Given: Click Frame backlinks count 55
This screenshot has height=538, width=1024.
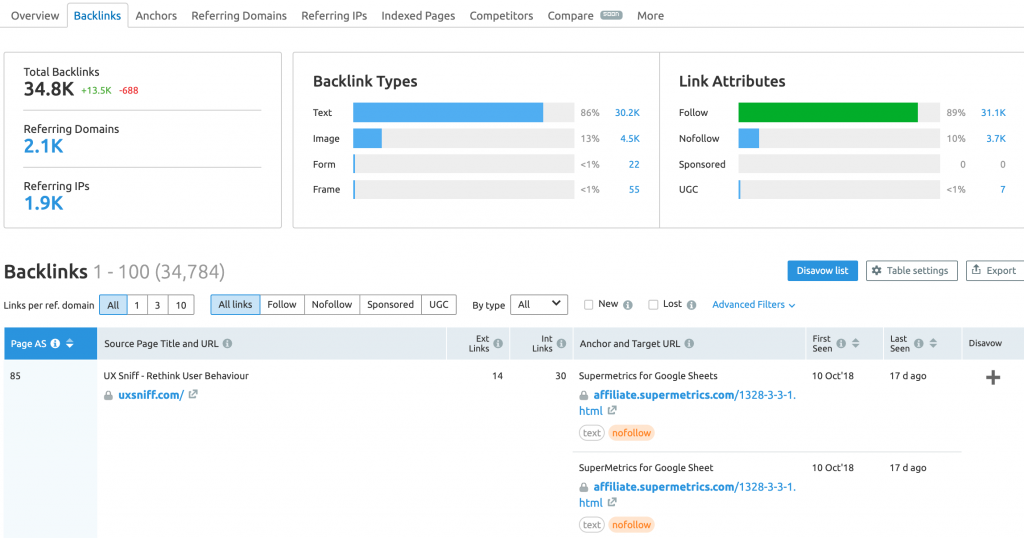Looking at the screenshot, I should [634, 189].
